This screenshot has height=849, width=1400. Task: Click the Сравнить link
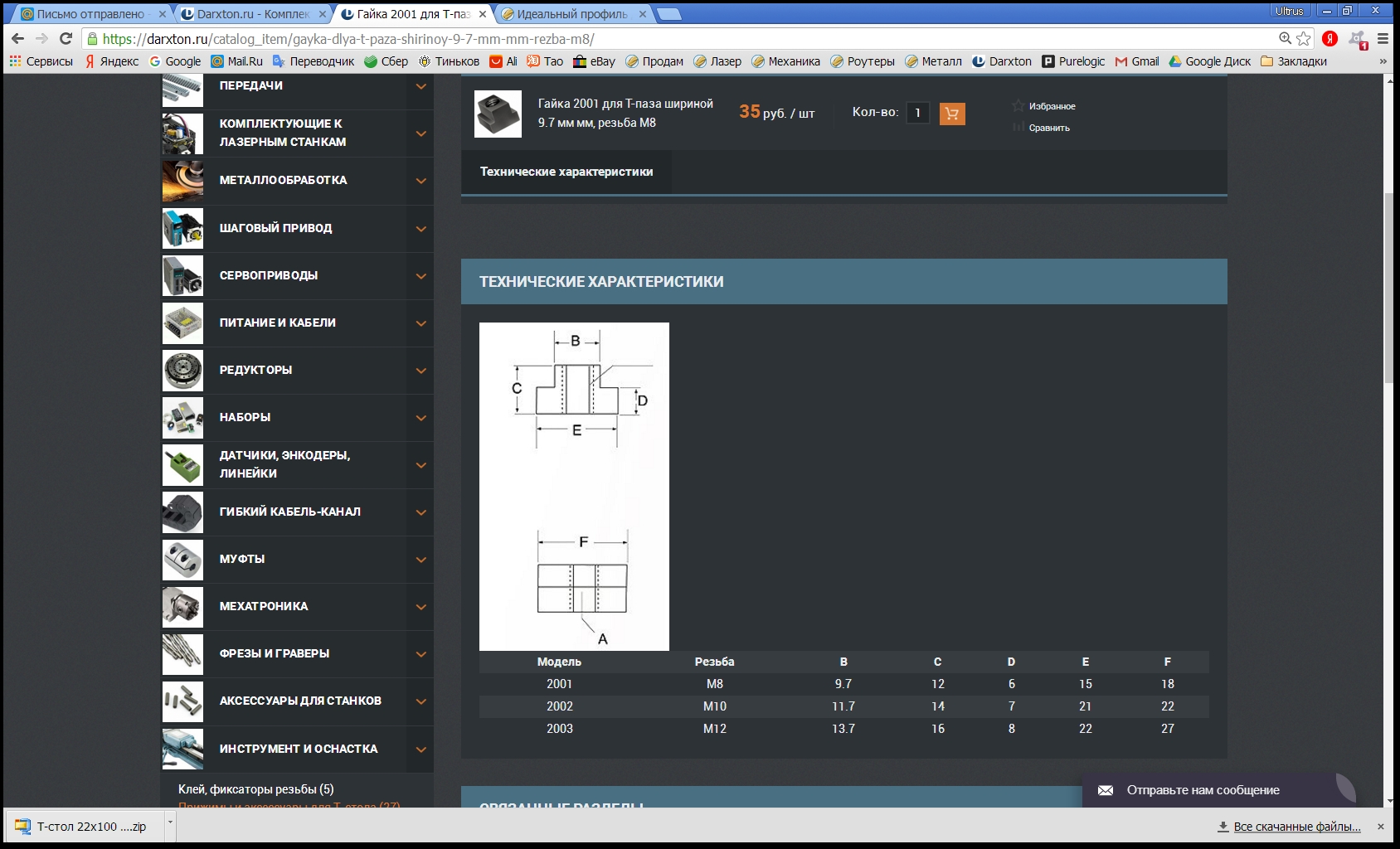click(1049, 128)
